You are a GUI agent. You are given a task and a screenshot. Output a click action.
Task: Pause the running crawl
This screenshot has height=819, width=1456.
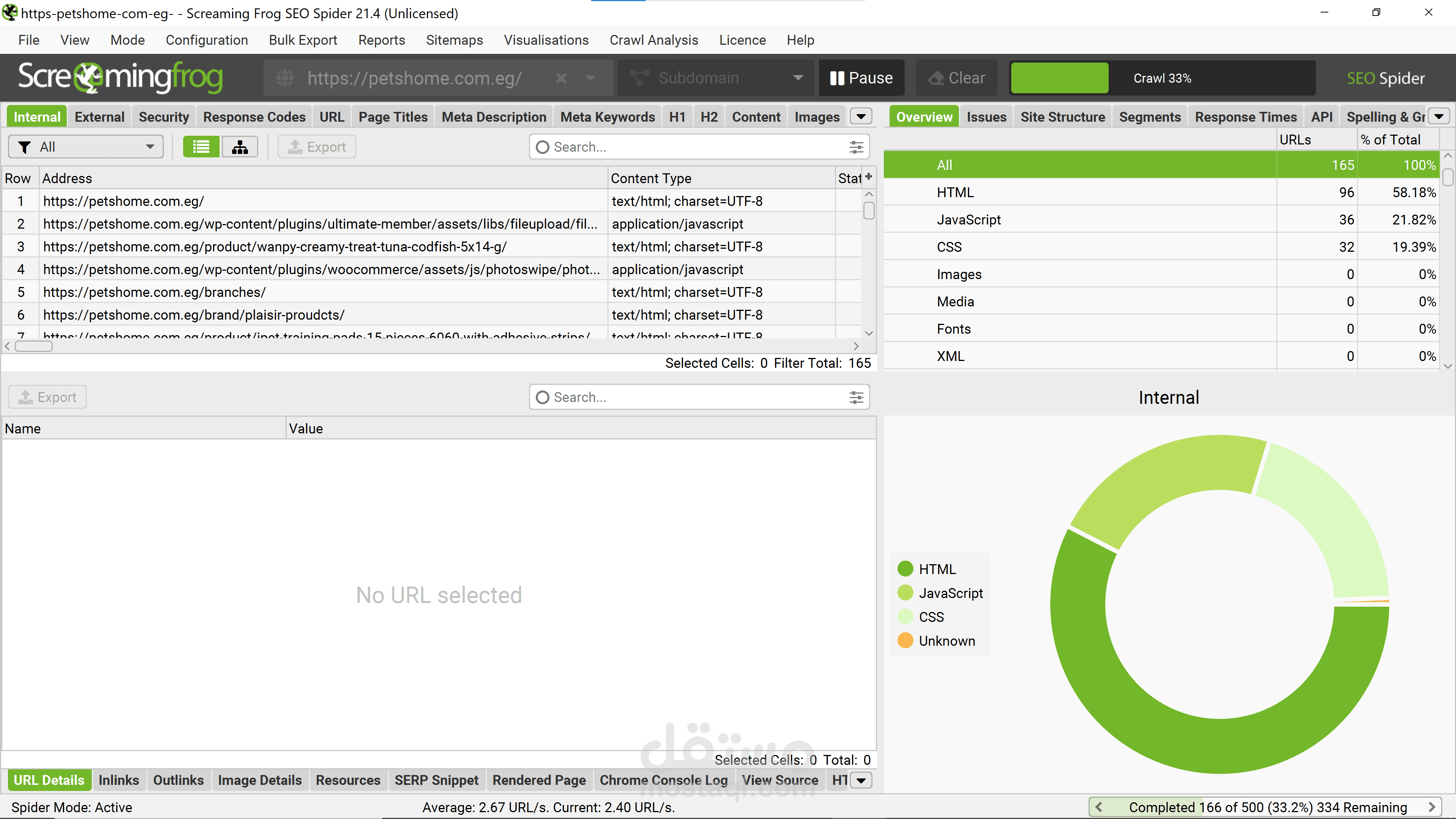point(861,78)
